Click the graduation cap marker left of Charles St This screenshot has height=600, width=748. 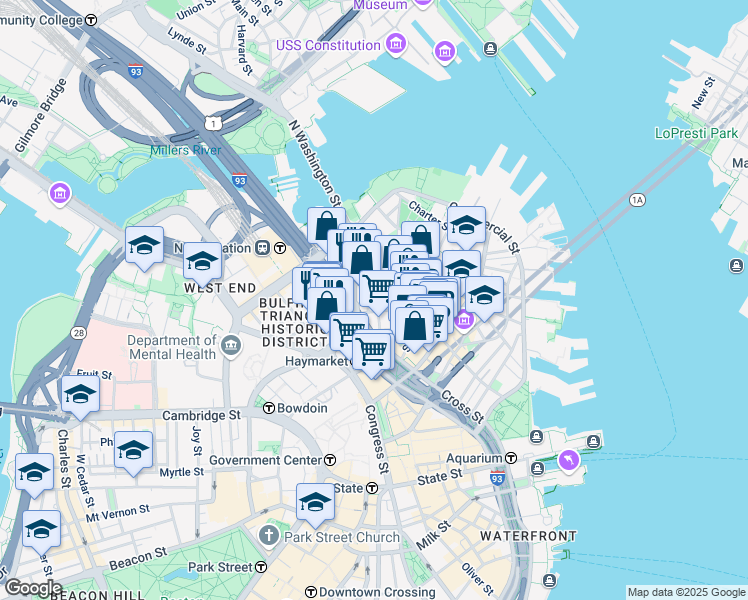click(x=34, y=473)
